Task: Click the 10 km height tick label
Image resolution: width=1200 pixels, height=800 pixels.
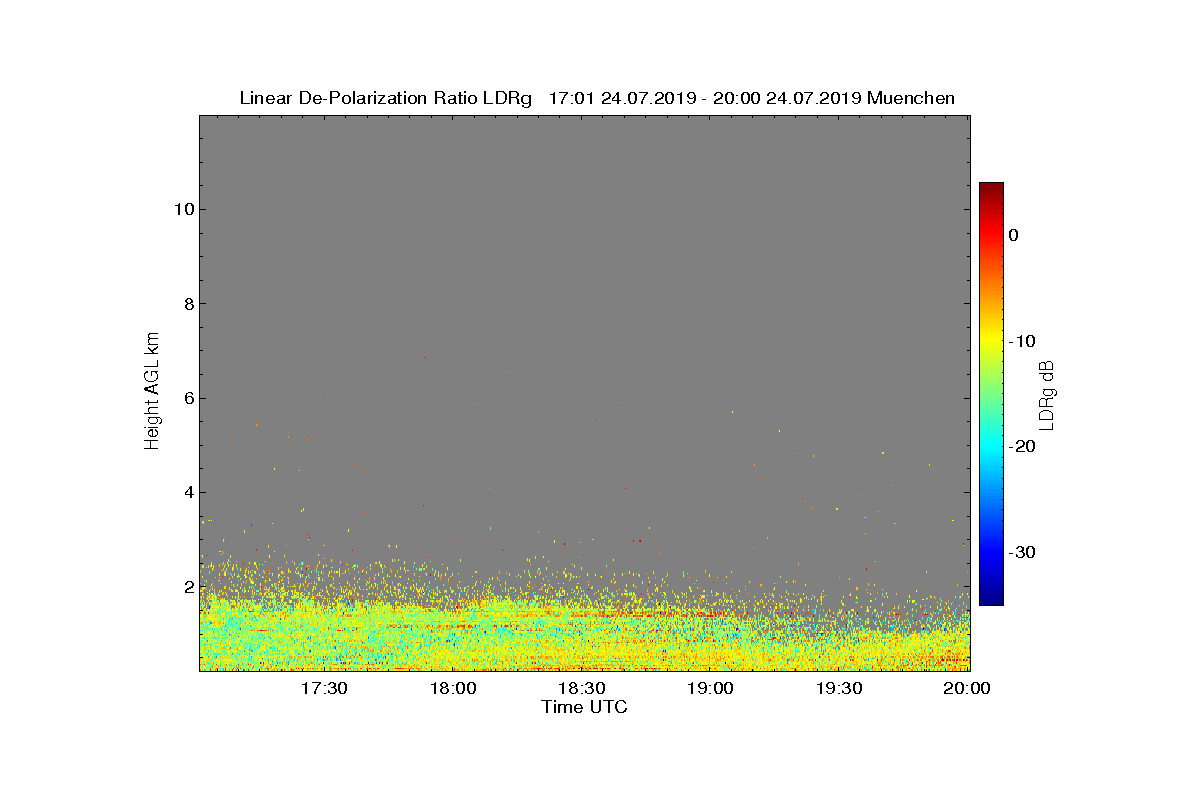Action: click(183, 209)
